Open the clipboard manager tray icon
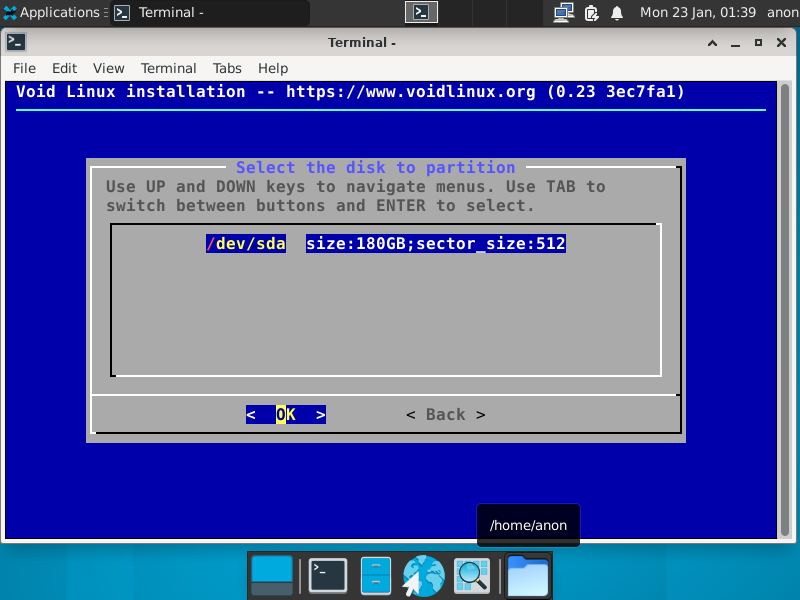Screen dimensions: 800x600 (591, 13)
